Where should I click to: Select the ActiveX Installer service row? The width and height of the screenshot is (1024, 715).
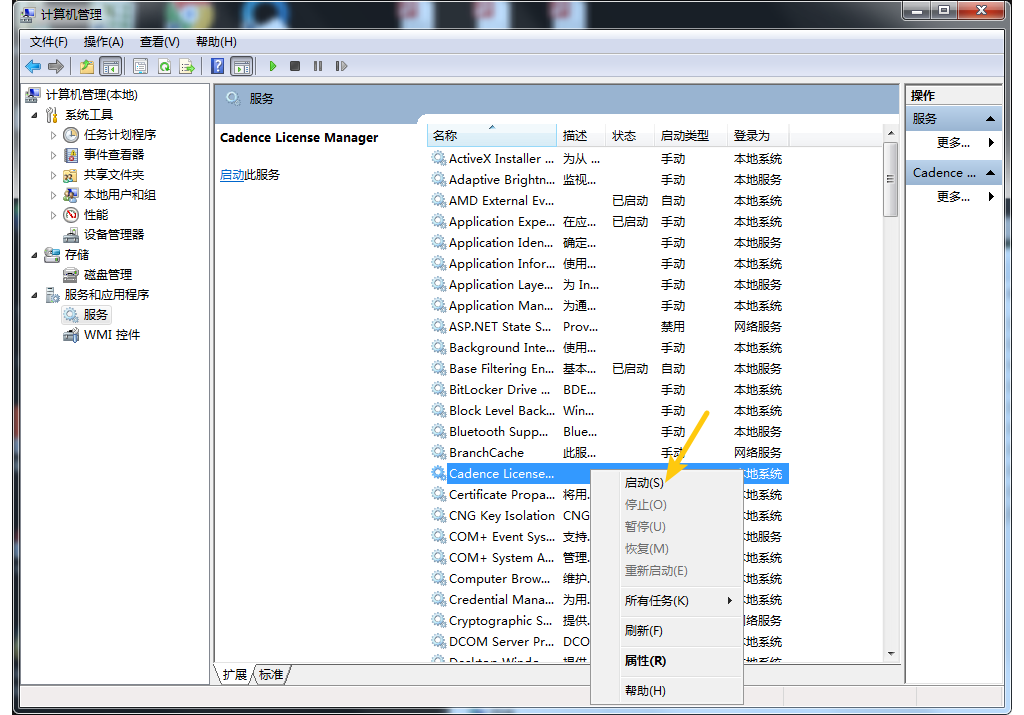point(609,159)
